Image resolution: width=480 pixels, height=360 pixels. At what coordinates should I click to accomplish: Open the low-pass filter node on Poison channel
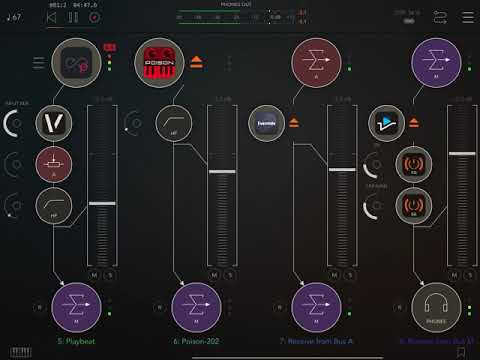(174, 123)
